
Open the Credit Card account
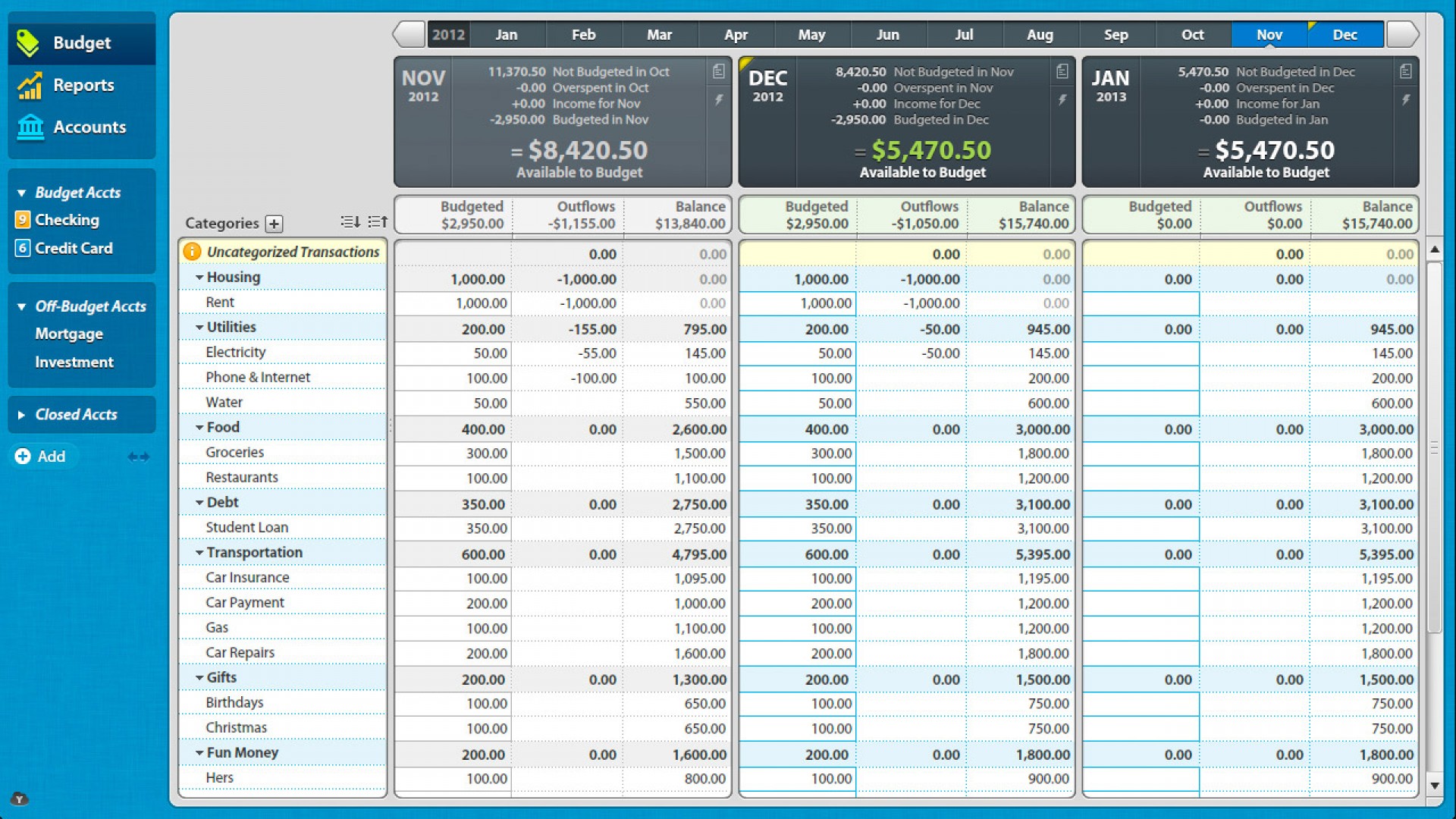tap(74, 248)
